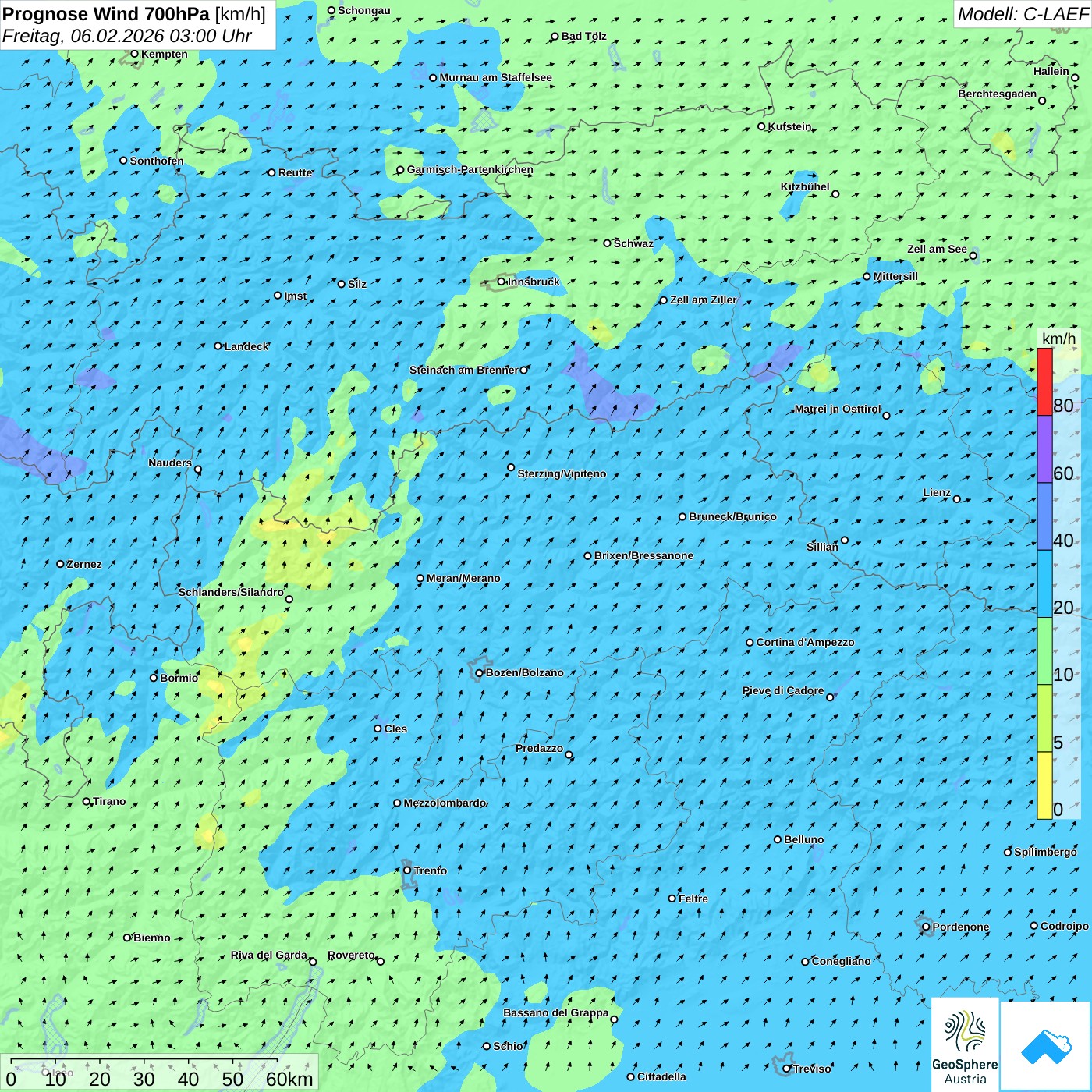The height and width of the screenshot is (1092, 1092).
Task: Click the 'Mezzolombardo' label
Action: pyautogui.click(x=445, y=803)
